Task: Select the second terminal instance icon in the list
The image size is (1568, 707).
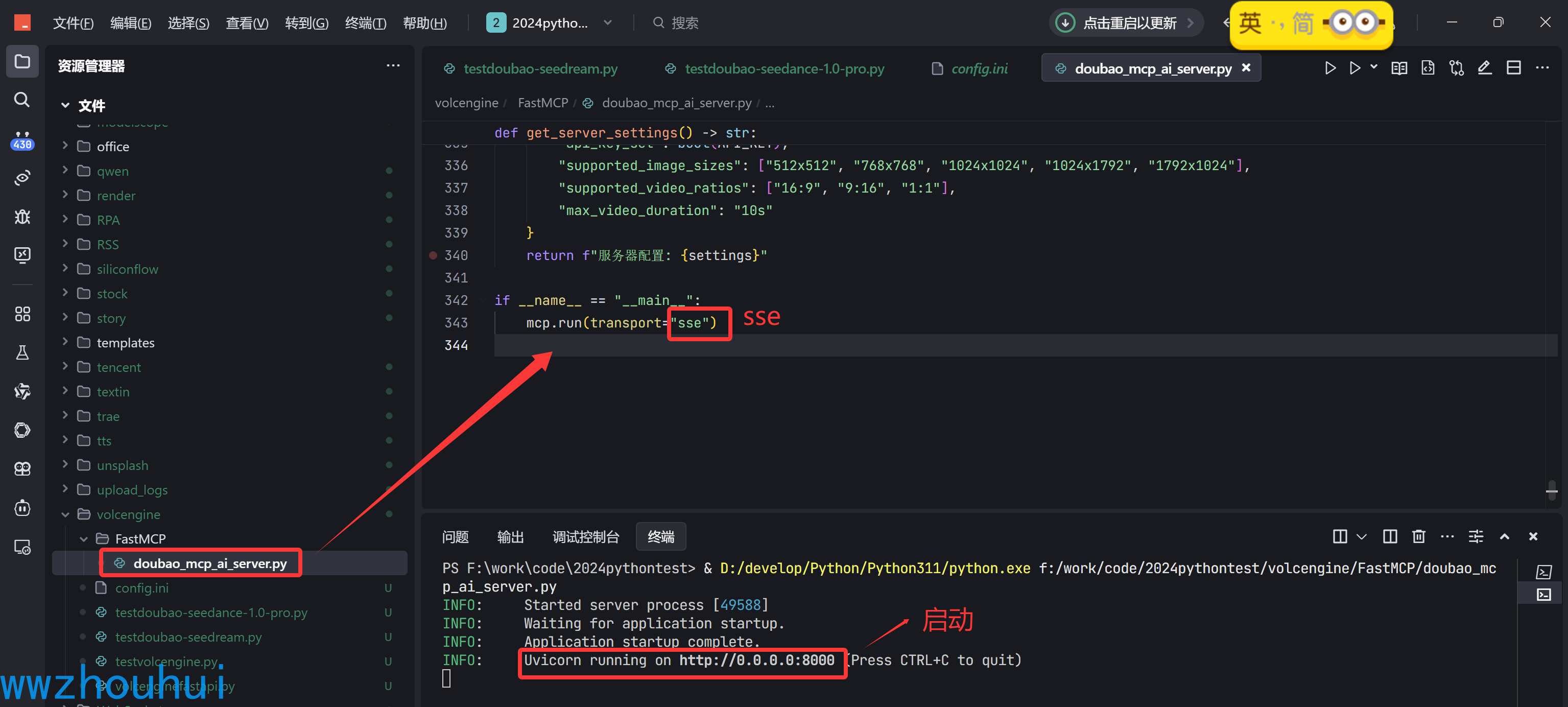Action: coord(1543,594)
